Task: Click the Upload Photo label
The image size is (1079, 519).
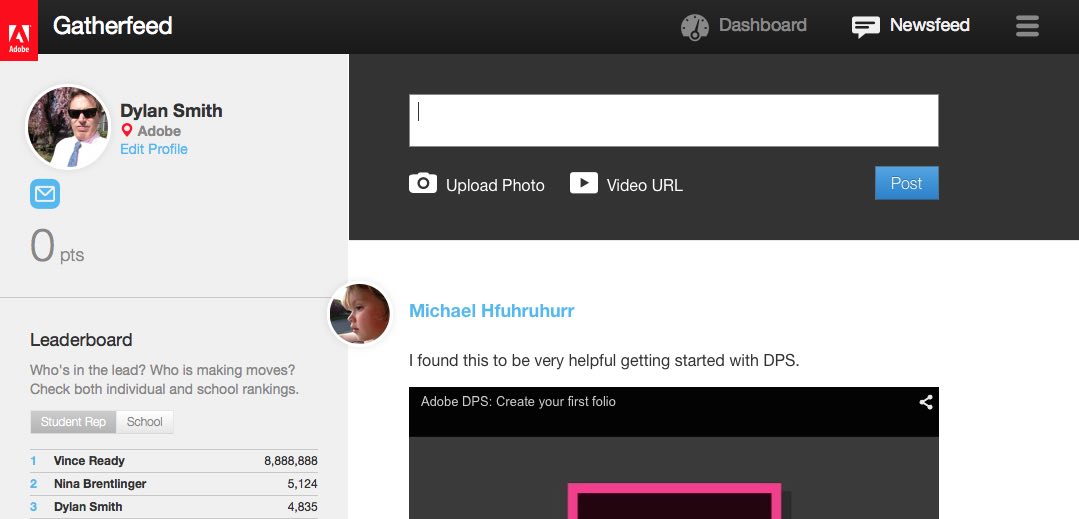Action: coord(495,186)
